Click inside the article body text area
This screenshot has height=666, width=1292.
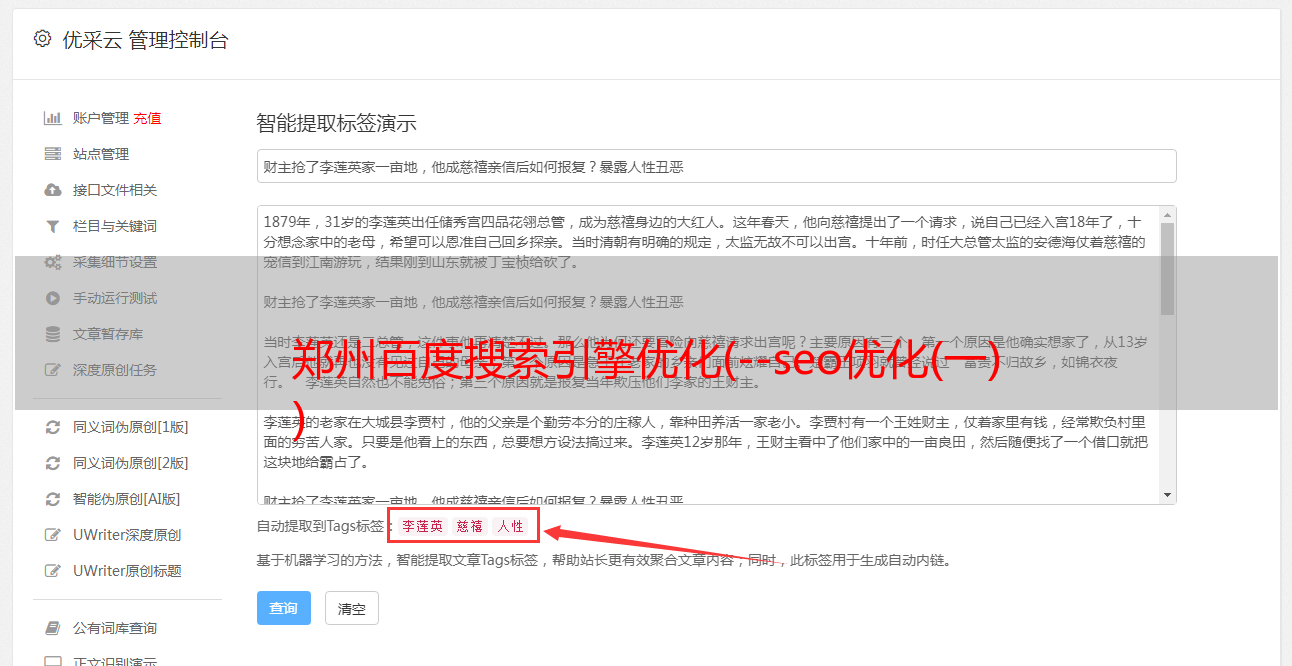708,355
